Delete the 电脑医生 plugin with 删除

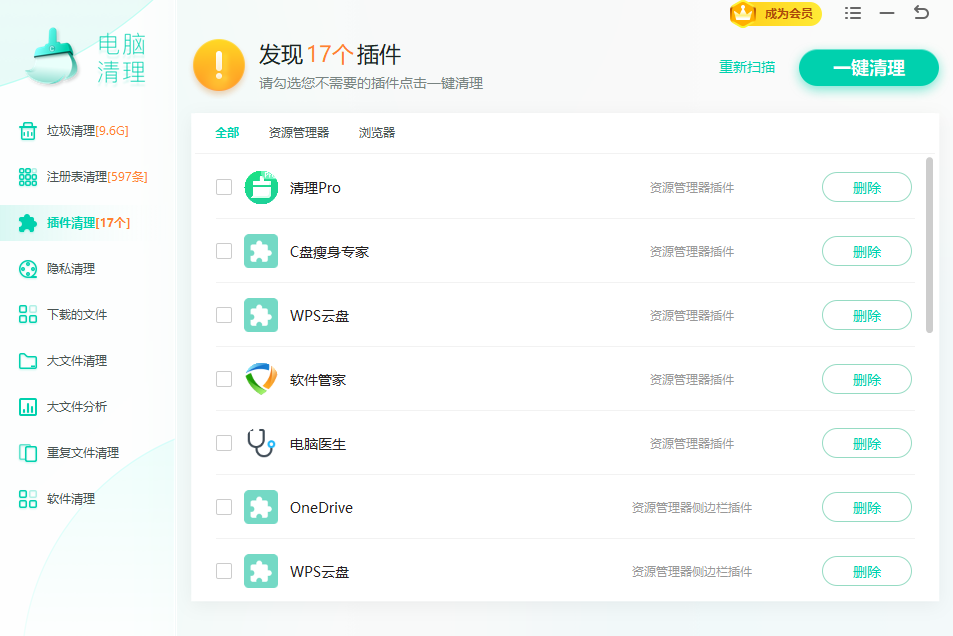[866, 443]
